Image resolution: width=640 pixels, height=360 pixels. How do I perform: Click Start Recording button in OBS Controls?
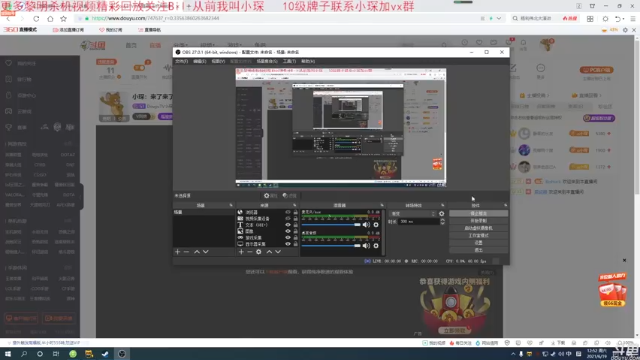pyautogui.click(x=478, y=221)
